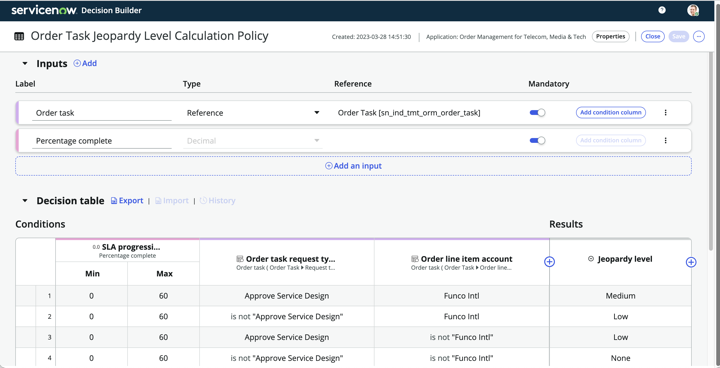Click the Import link
720x368 pixels.
click(x=172, y=201)
